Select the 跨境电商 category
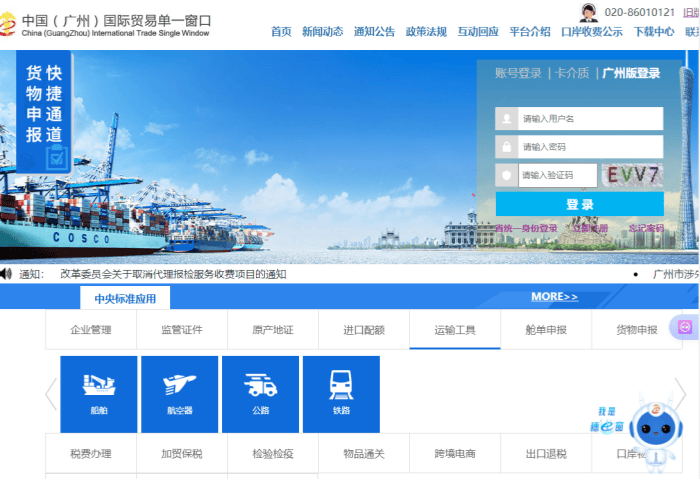 pos(455,454)
